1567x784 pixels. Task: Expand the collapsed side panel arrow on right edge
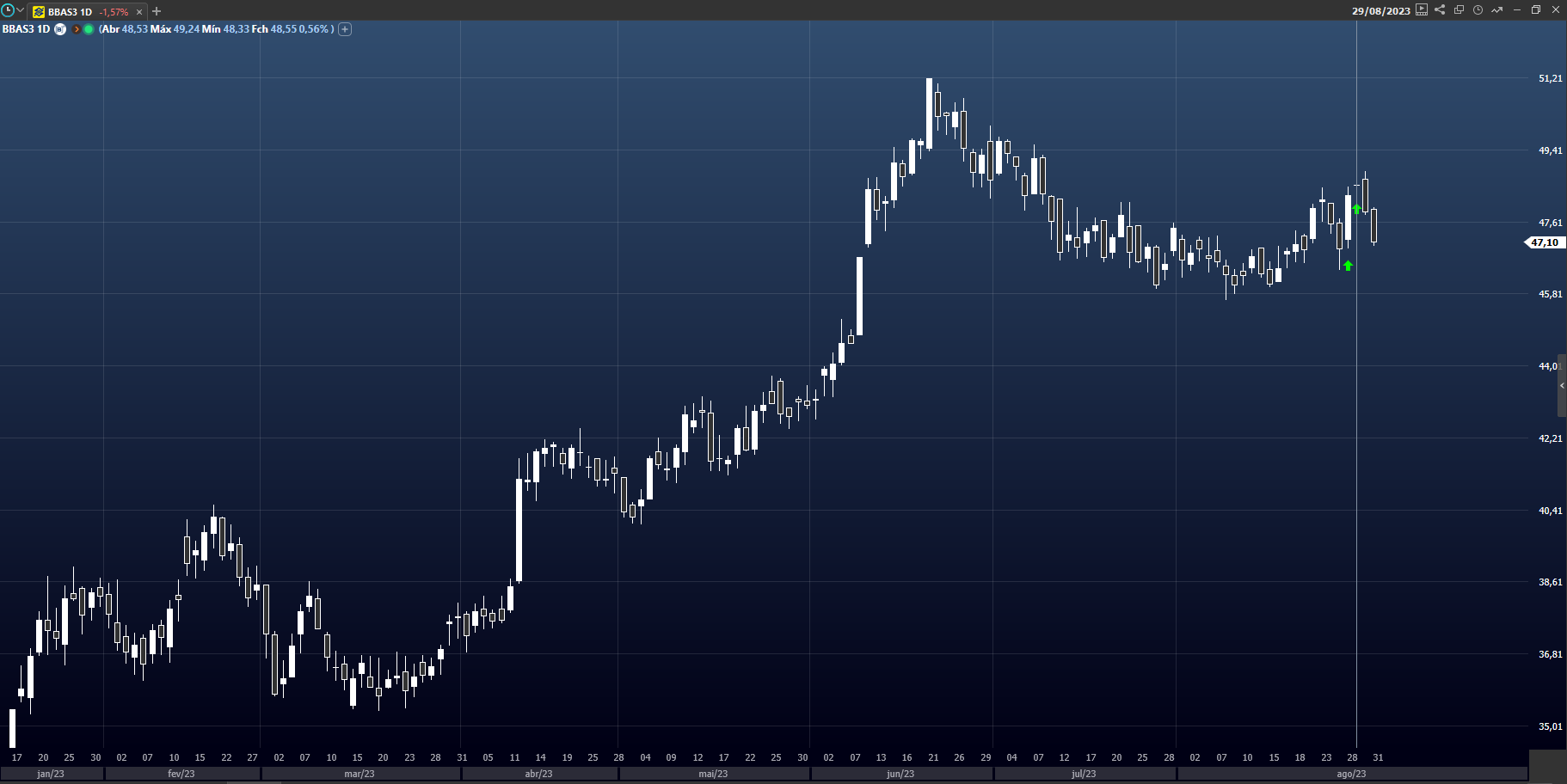[x=1562, y=386]
